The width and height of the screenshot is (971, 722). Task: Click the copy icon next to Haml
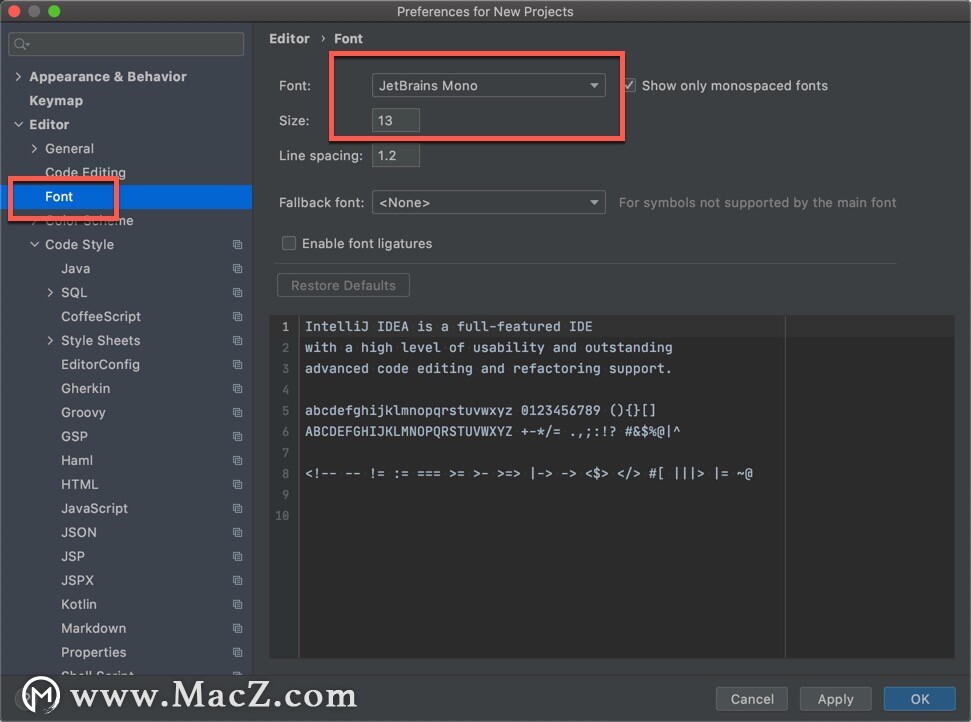[237, 461]
